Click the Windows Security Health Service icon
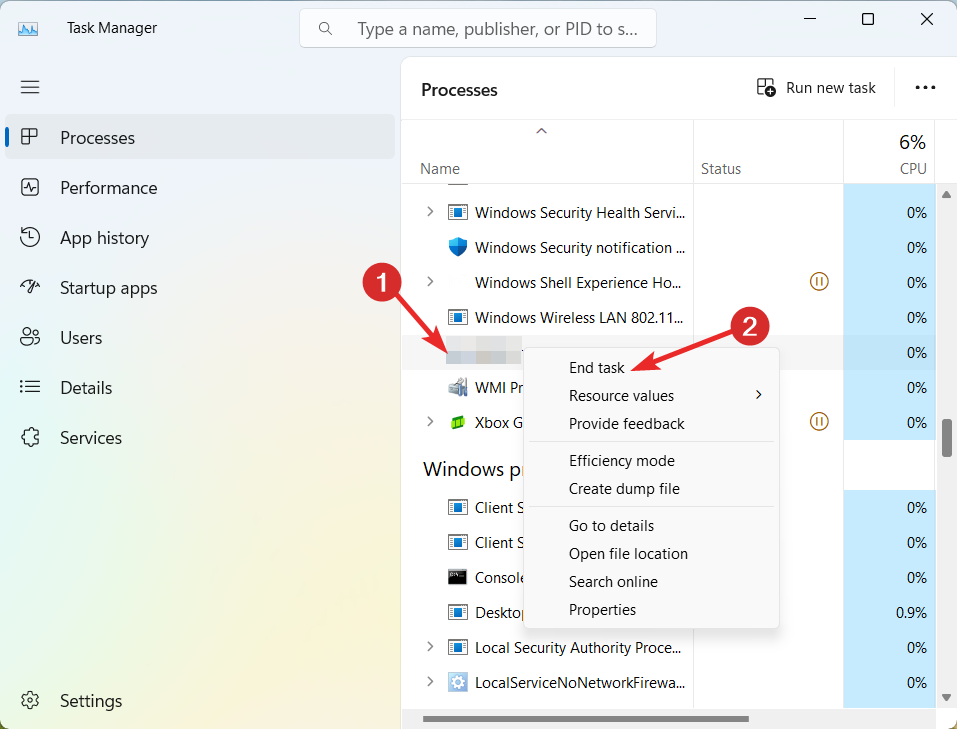 point(458,212)
